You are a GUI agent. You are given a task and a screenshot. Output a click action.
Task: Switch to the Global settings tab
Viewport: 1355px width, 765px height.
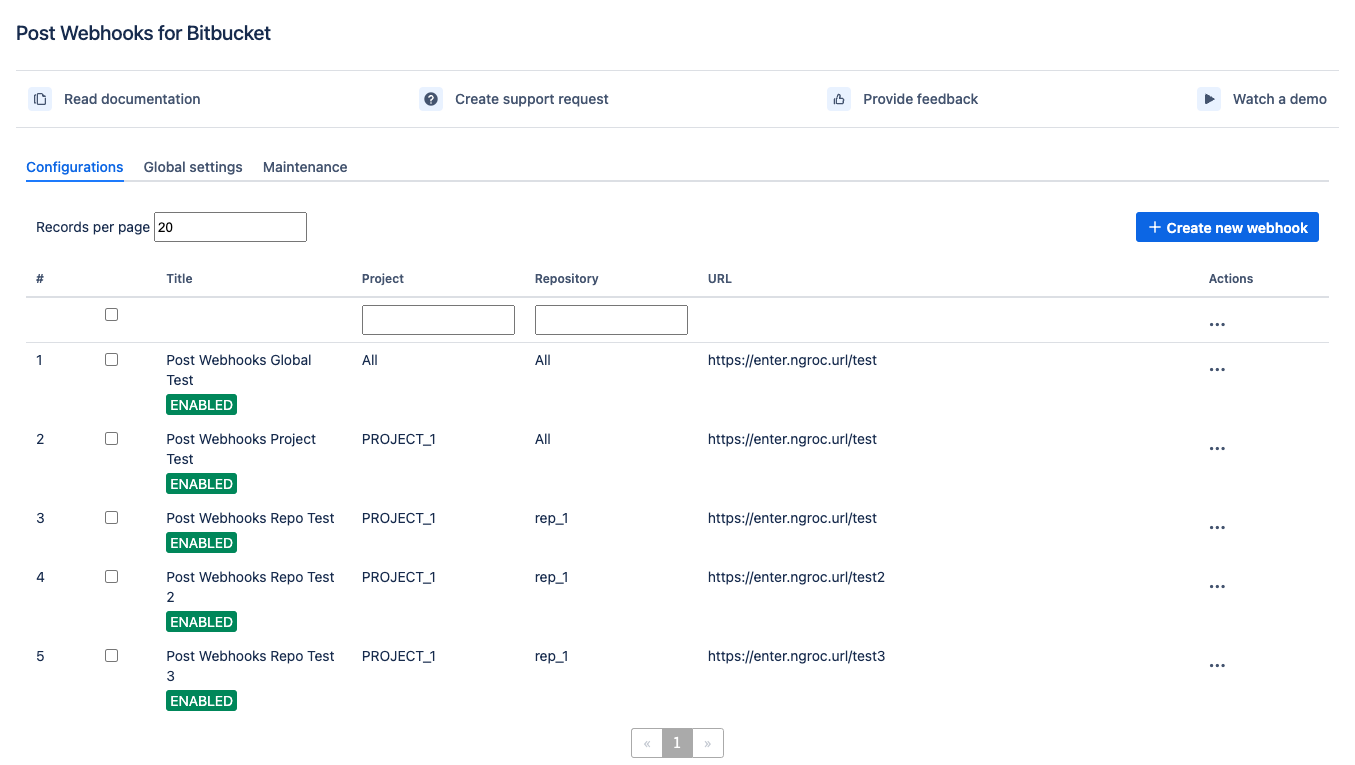coord(193,167)
